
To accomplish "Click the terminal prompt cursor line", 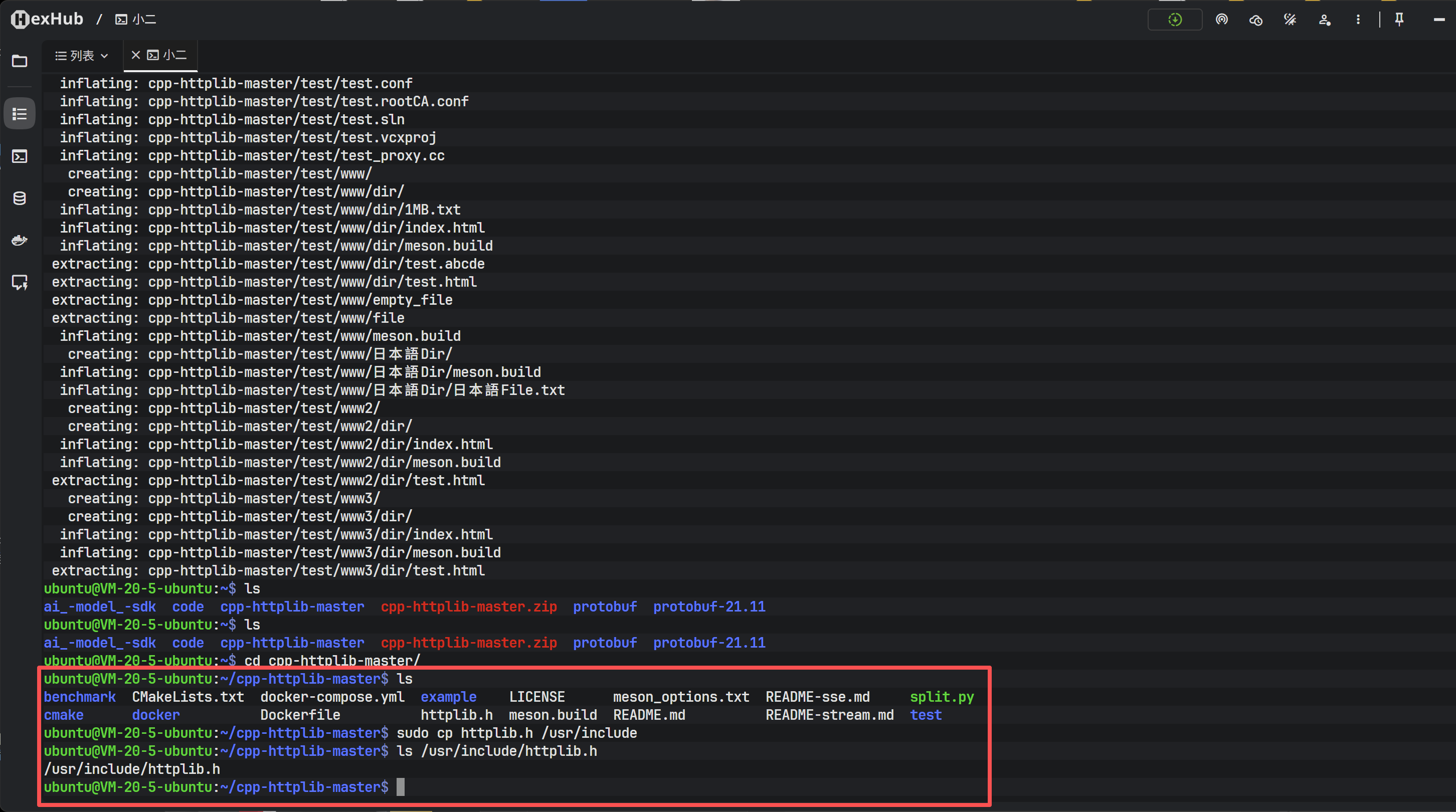I will click(400, 786).
